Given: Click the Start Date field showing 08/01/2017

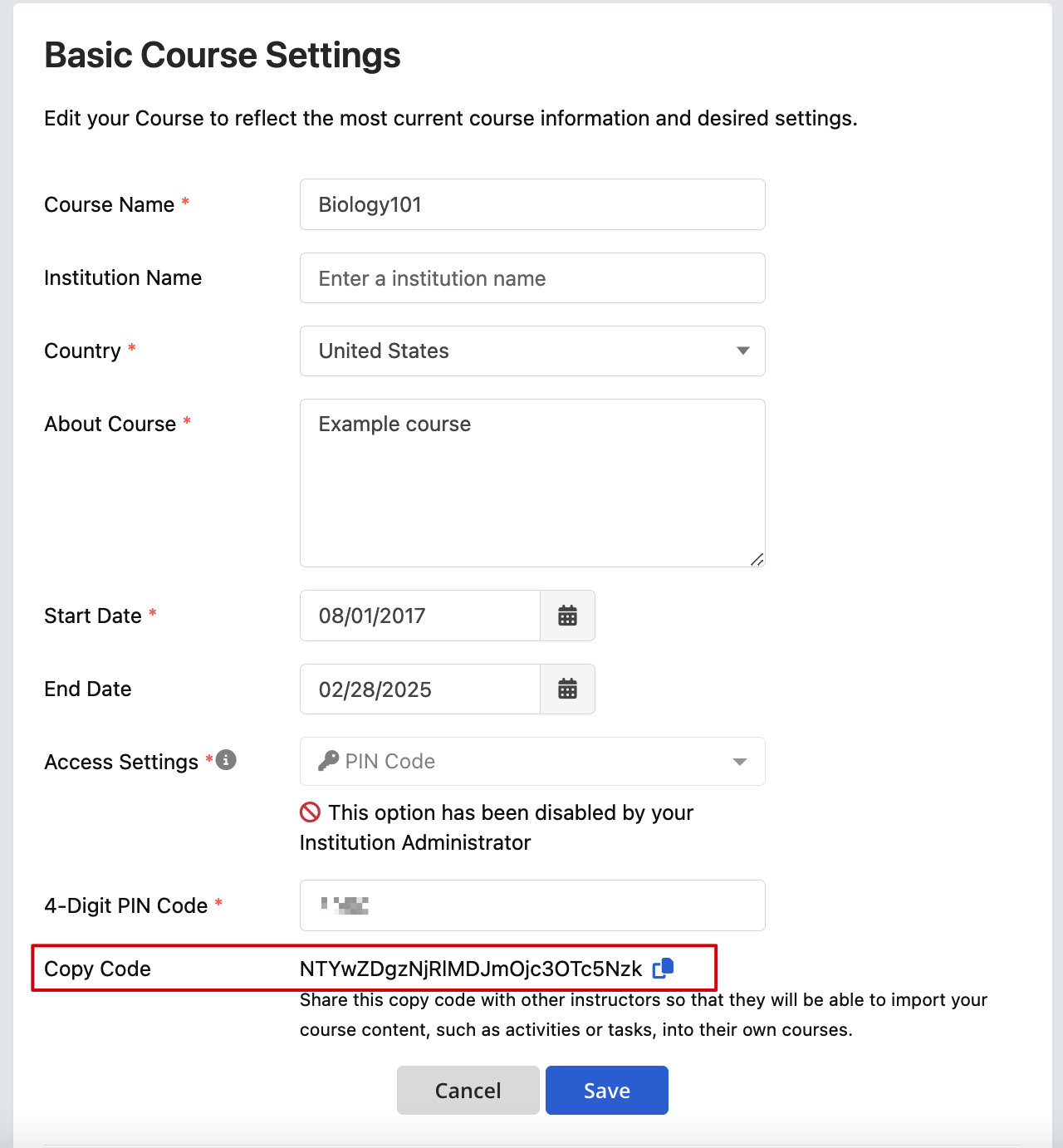Looking at the screenshot, I should [419, 616].
